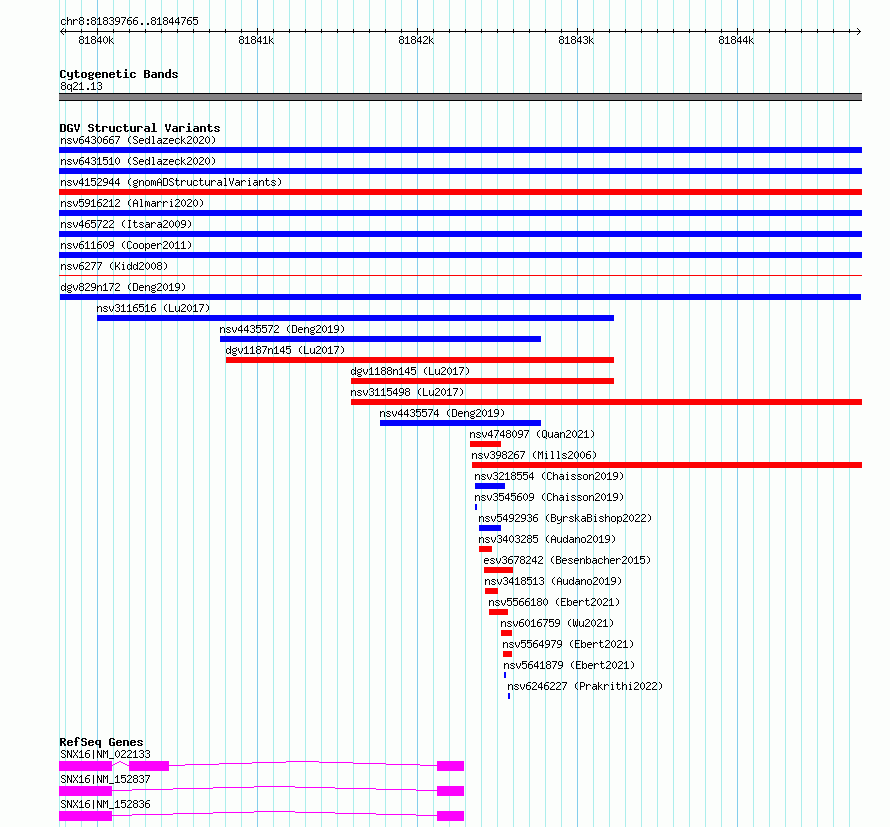Click nsv5564979 (Ebert2021) label

(x=568, y=644)
